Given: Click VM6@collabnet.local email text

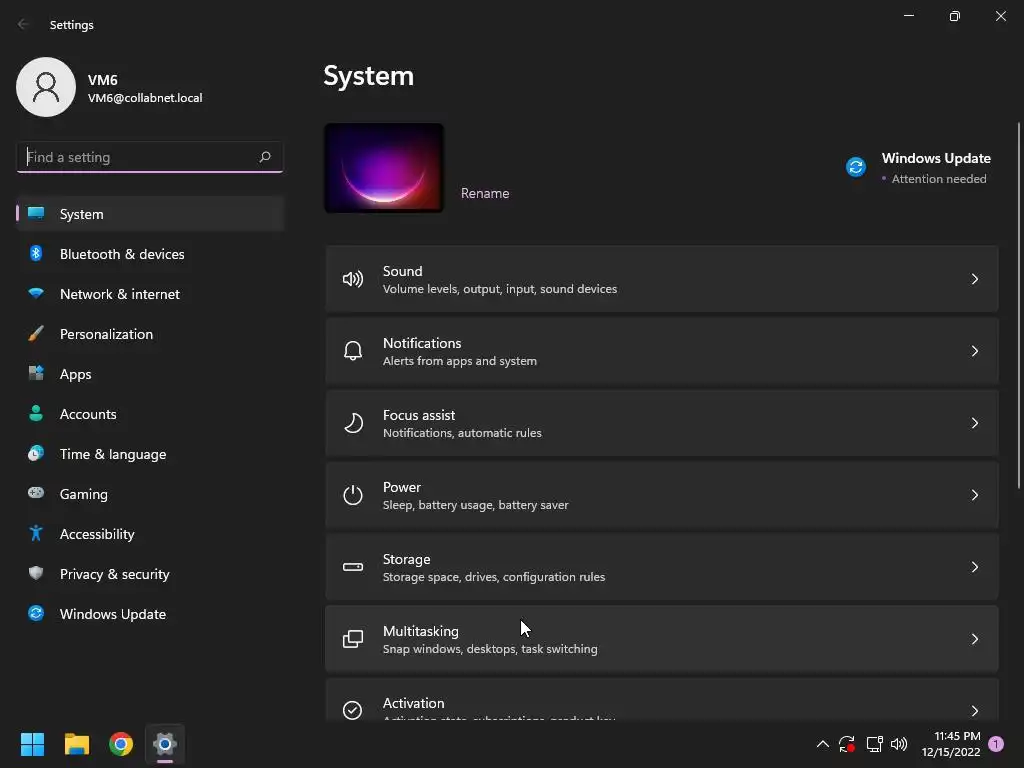Looking at the screenshot, I should (x=145, y=98).
